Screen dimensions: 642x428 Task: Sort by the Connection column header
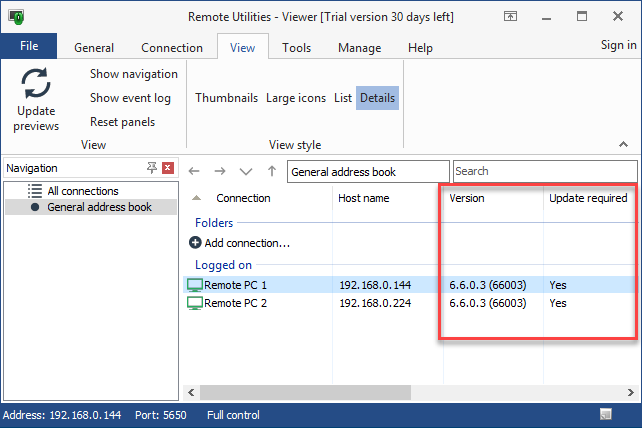point(243,198)
